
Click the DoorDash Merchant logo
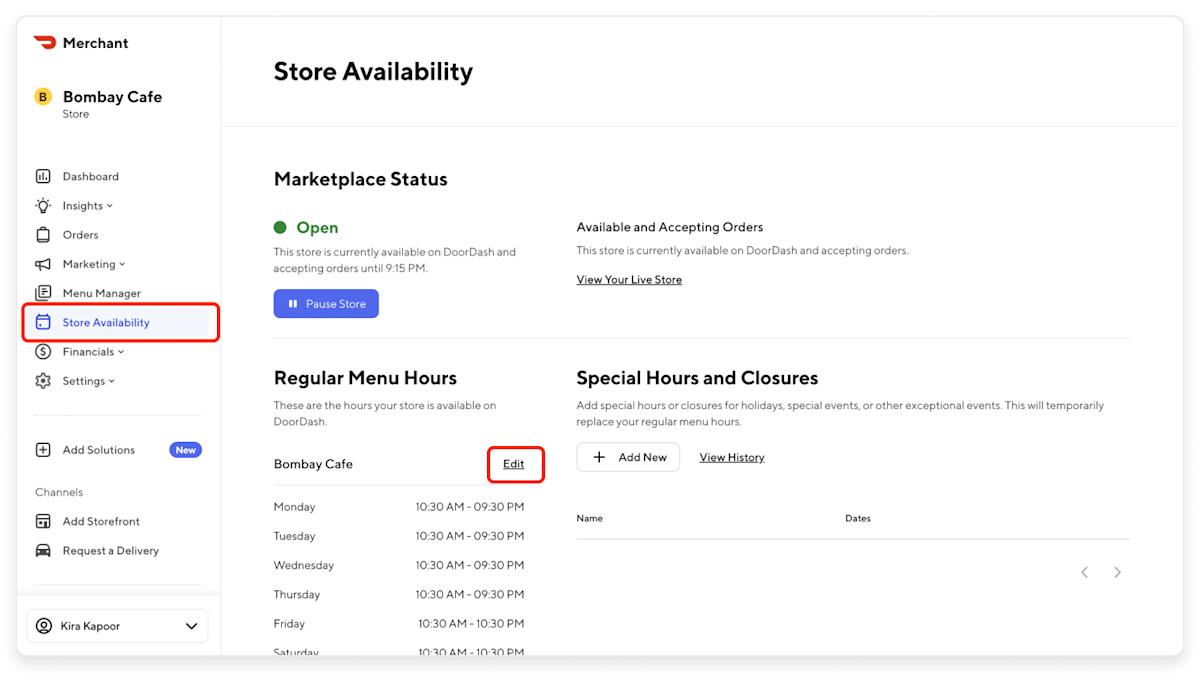tap(81, 43)
